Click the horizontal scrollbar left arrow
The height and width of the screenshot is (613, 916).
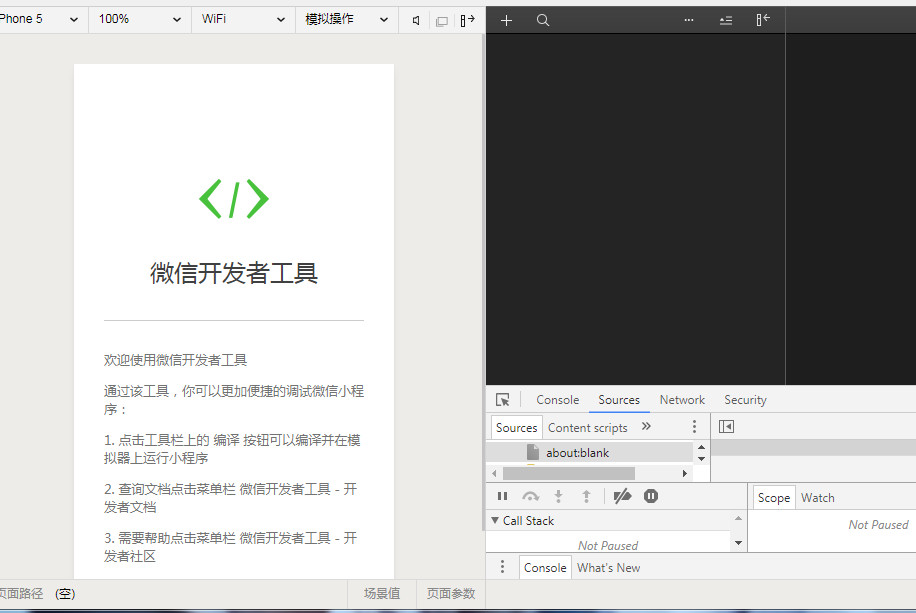coord(494,473)
